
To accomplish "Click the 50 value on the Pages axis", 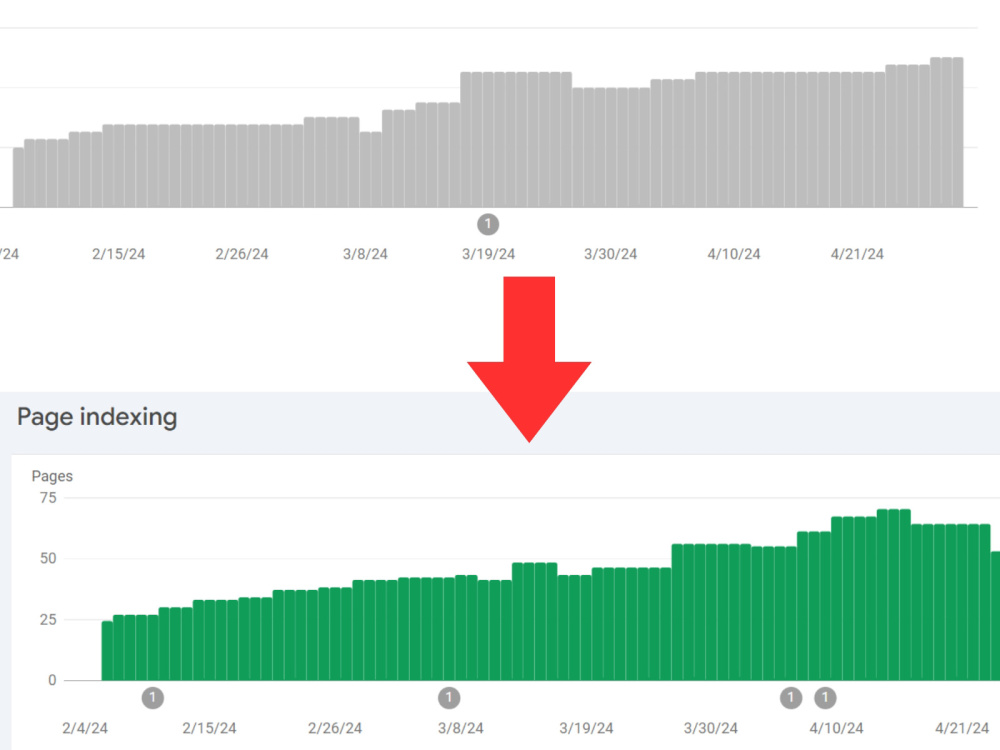I will [48, 559].
